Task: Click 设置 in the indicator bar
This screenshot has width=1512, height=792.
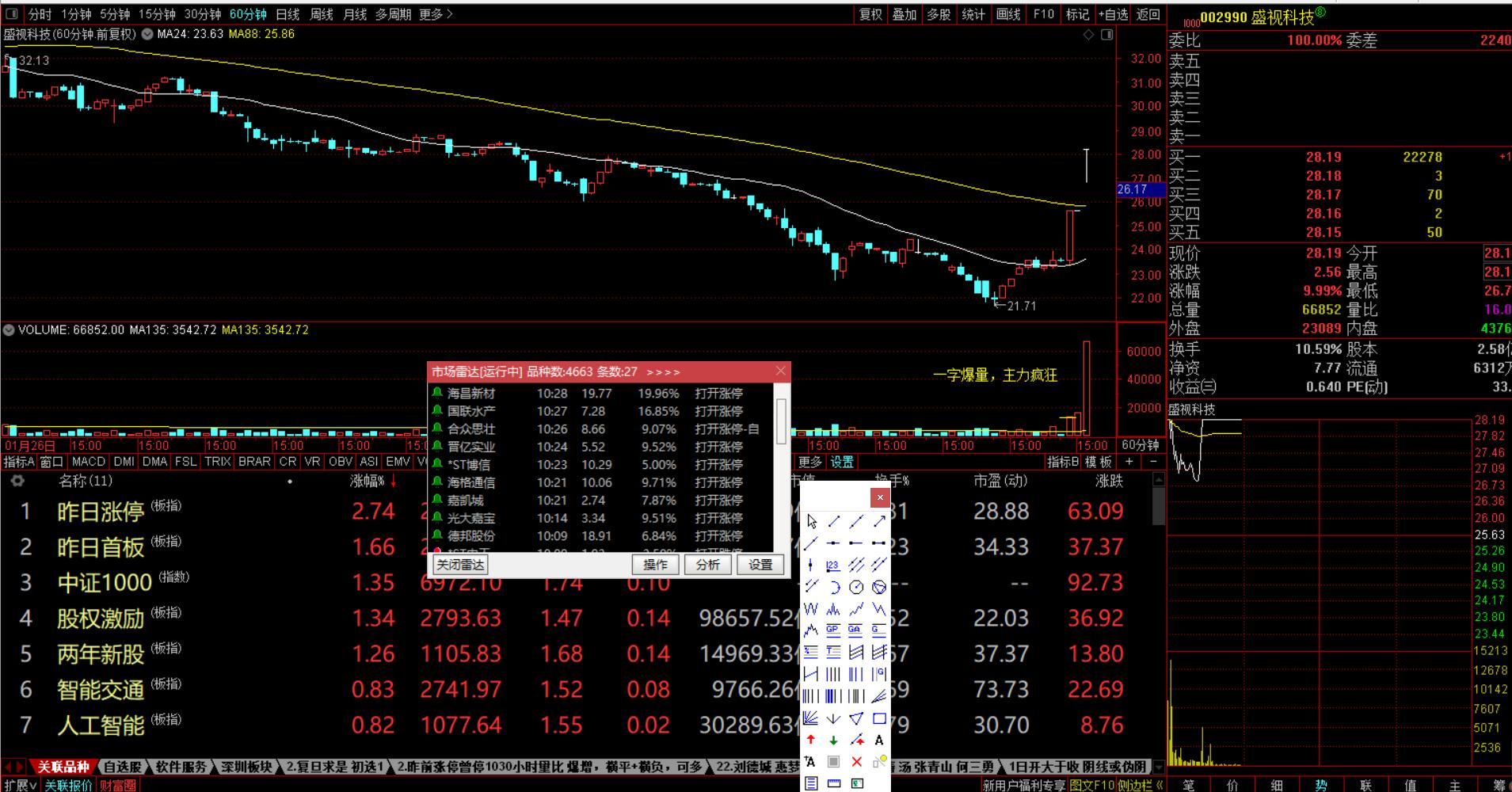Action: [842, 462]
